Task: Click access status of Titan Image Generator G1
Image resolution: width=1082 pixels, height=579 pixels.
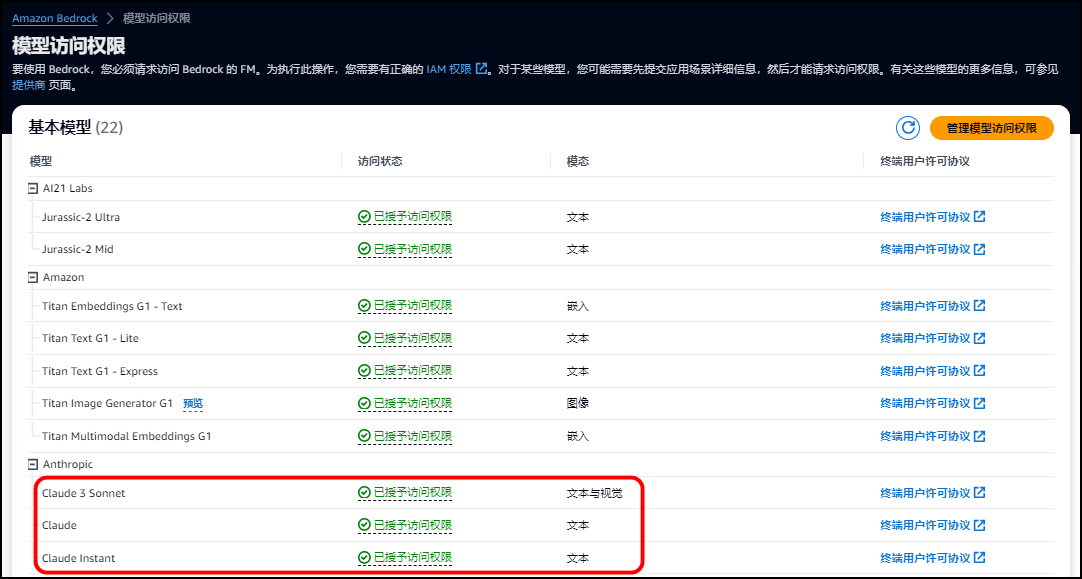Action: pyautogui.click(x=405, y=403)
